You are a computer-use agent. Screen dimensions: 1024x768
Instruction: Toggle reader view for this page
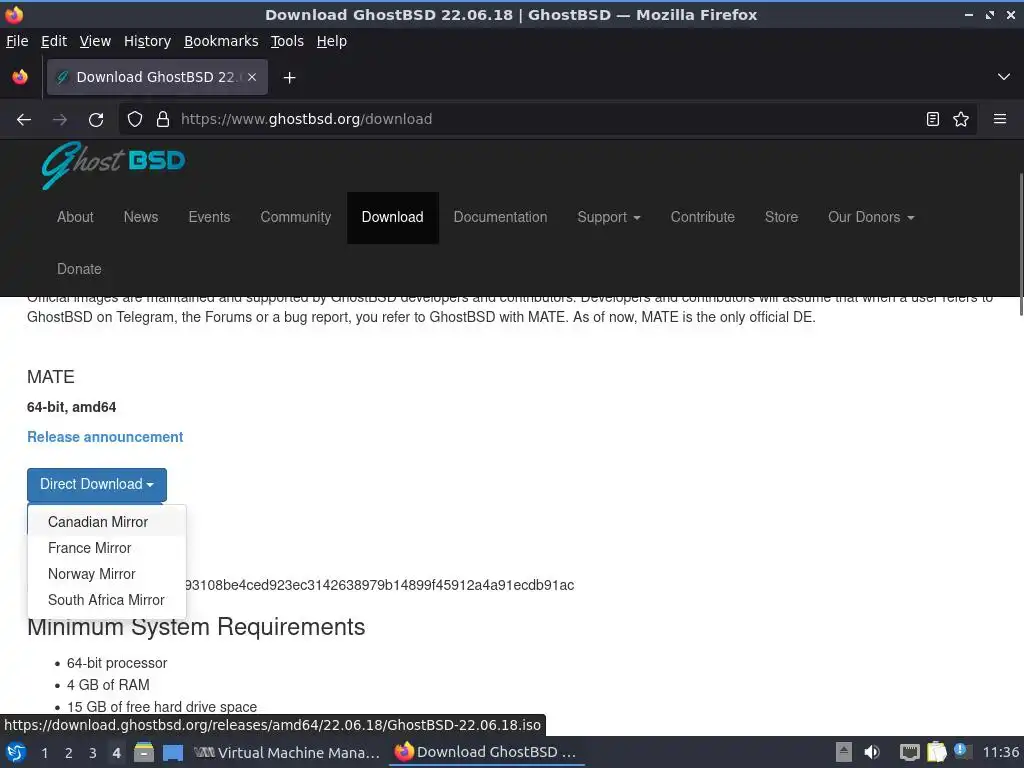point(933,119)
